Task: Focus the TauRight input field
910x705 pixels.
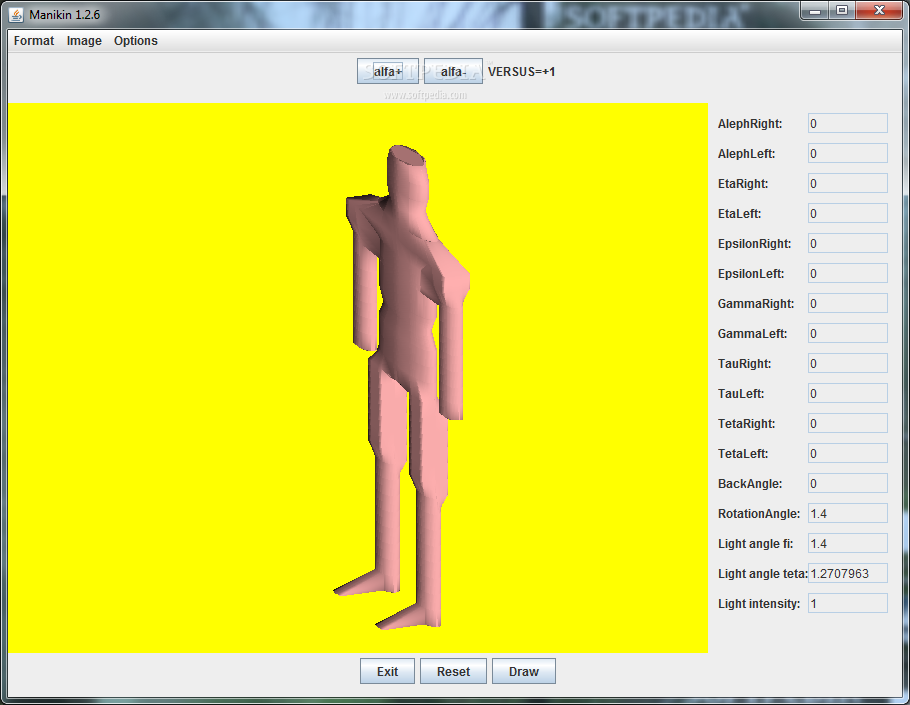Action: pos(848,364)
